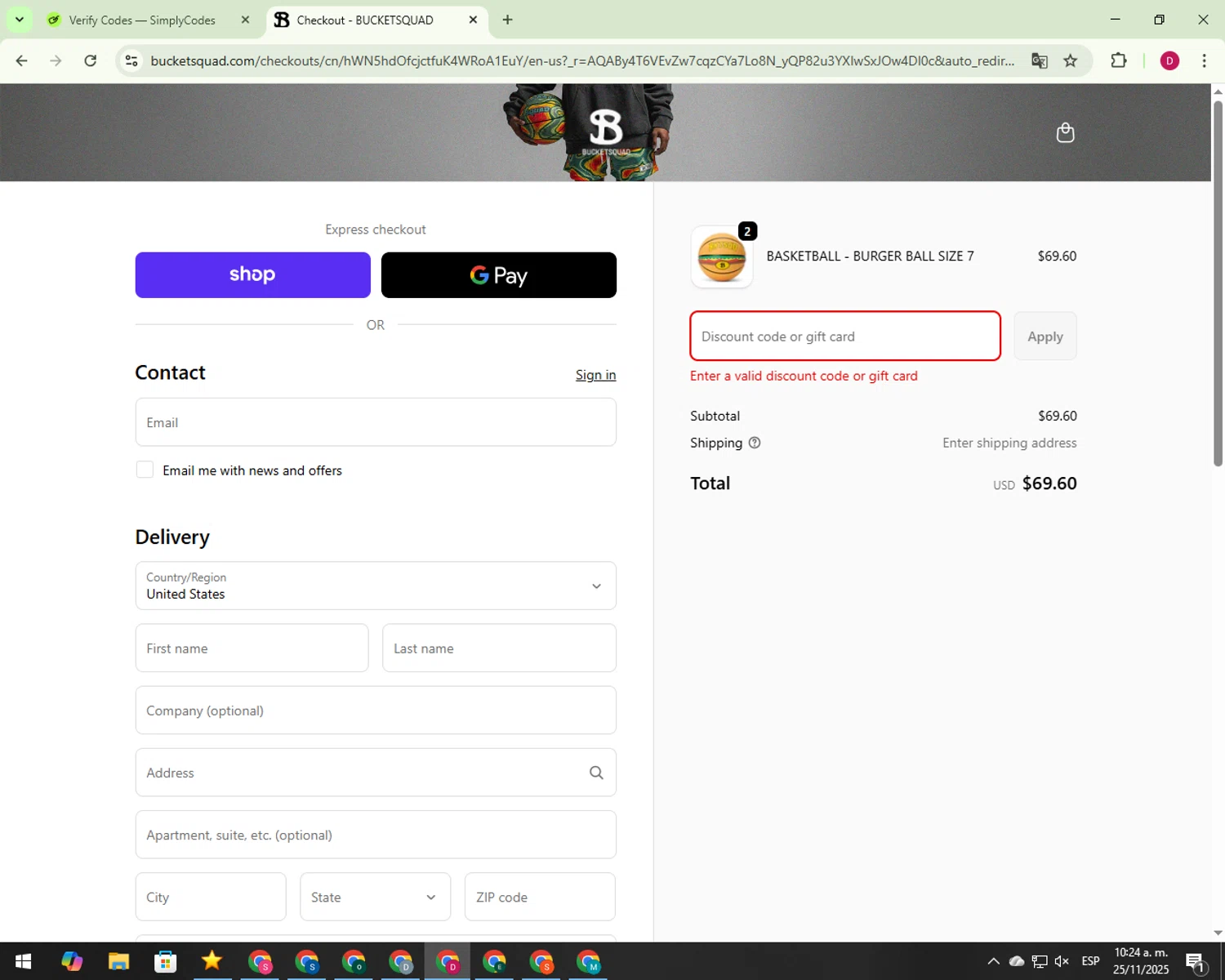Open the yellow star app in taskbar
Image resolution: width=1225 pixels, height=980 pixels.
[212, 961]
